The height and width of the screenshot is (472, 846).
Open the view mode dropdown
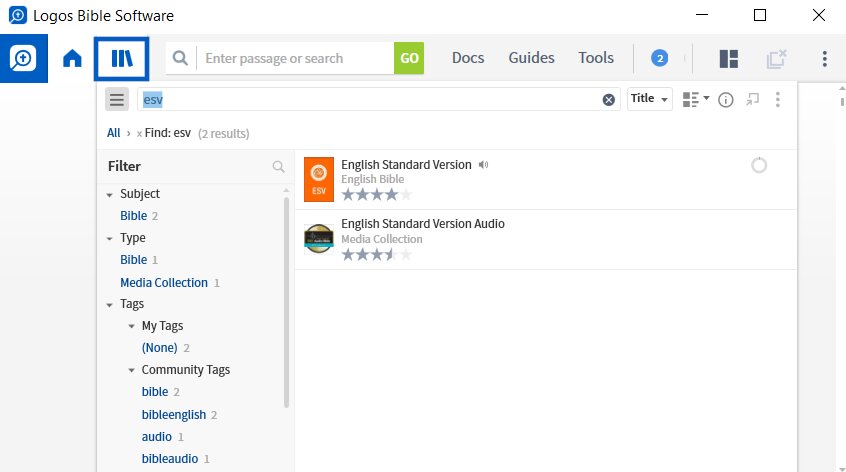point(695,99)
